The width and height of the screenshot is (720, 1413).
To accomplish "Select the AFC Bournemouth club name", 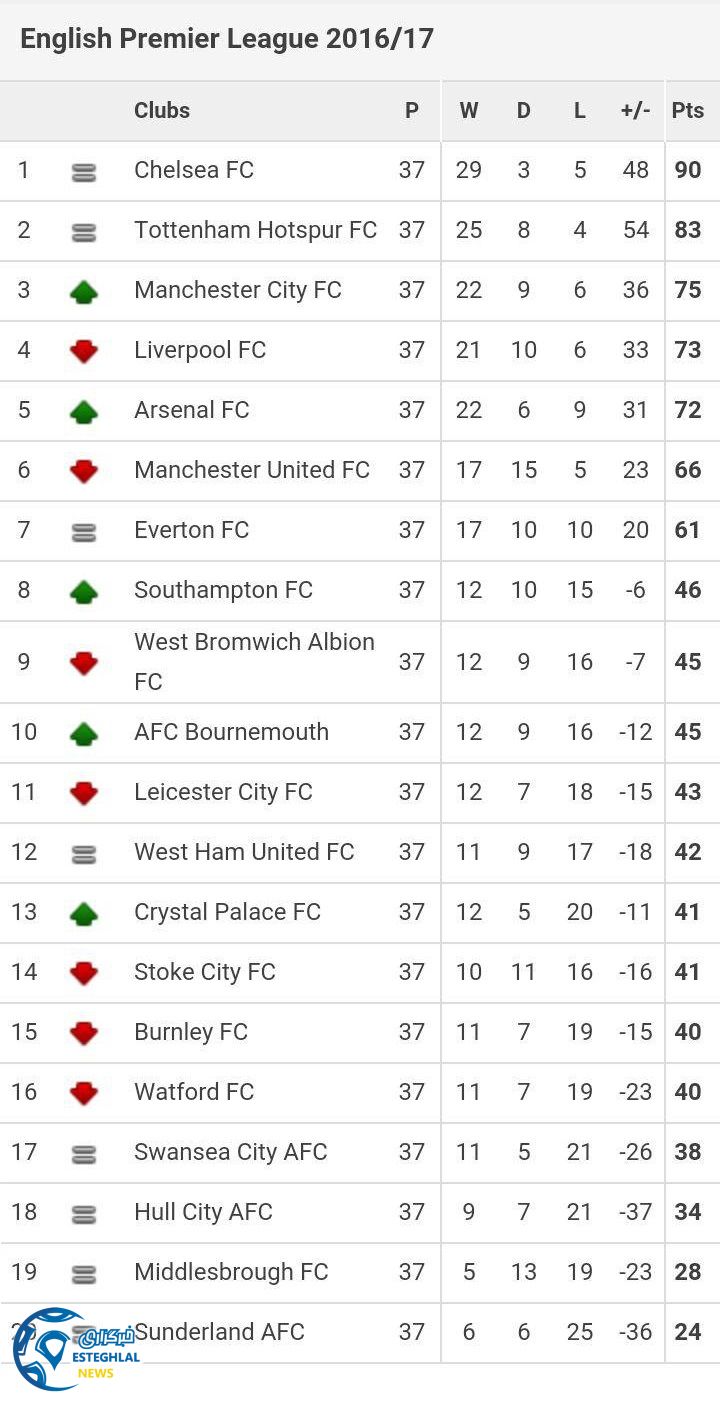I will [231, 732].
